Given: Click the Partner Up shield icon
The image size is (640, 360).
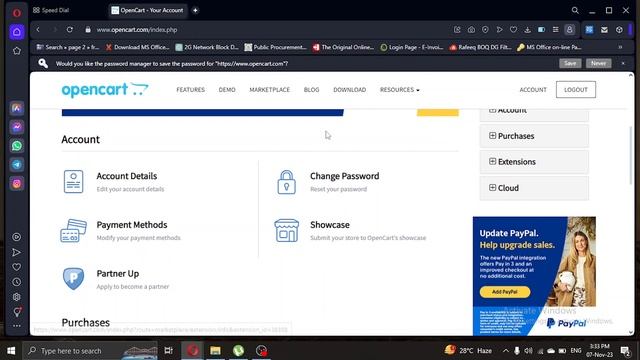Looking at the screenshot, I should point(73,279).
